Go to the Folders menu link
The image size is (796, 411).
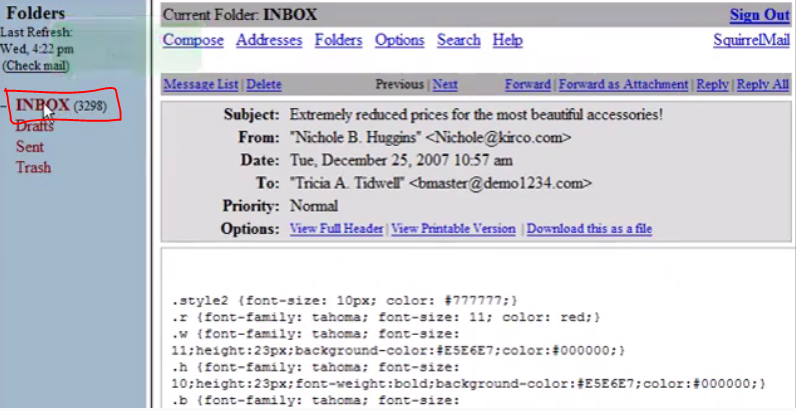point(339,40)
